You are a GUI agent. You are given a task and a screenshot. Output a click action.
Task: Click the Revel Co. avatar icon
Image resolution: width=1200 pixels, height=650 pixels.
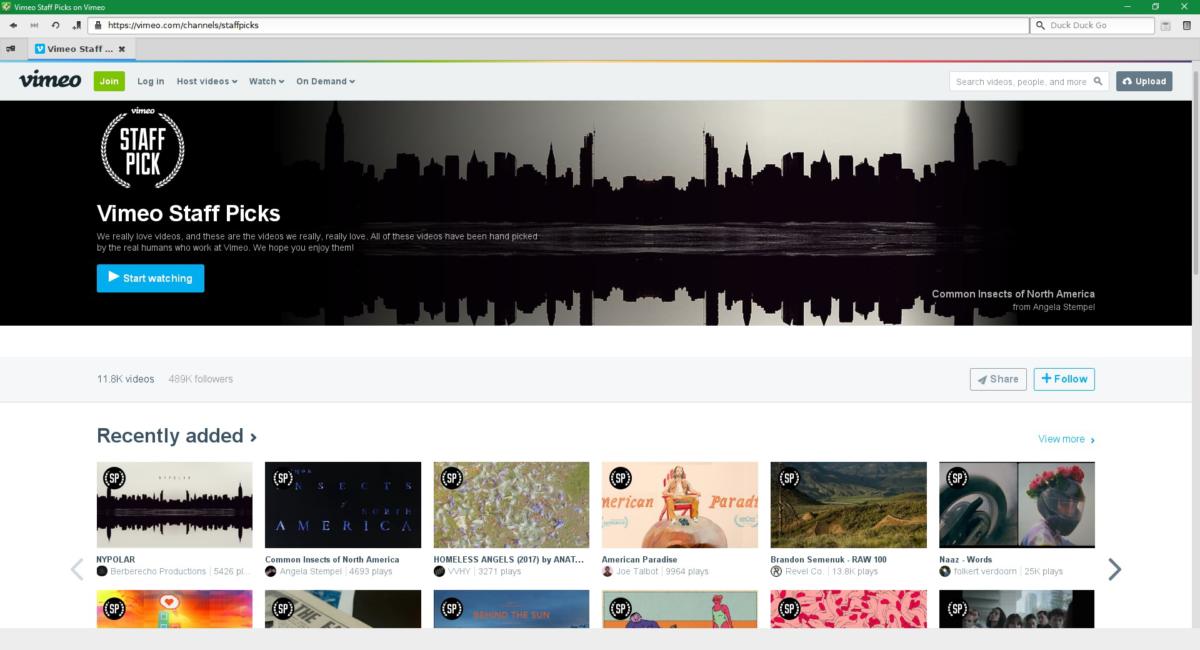click(x=776, y=572)
